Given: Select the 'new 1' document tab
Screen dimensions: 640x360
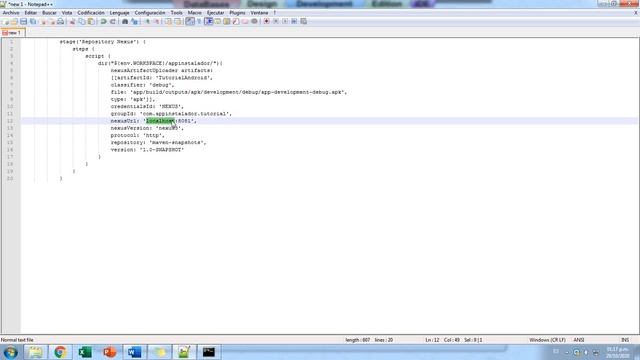Looking at the screenshot, I should [x=13, y=32].
